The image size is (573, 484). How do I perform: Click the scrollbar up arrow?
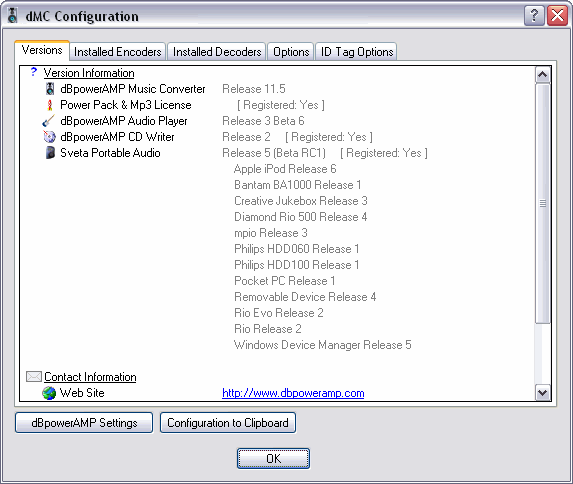click(543, 75)
